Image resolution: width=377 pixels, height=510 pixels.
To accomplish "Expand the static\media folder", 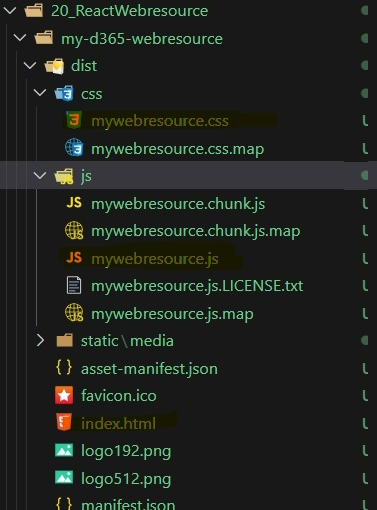I will pos(40,340).
